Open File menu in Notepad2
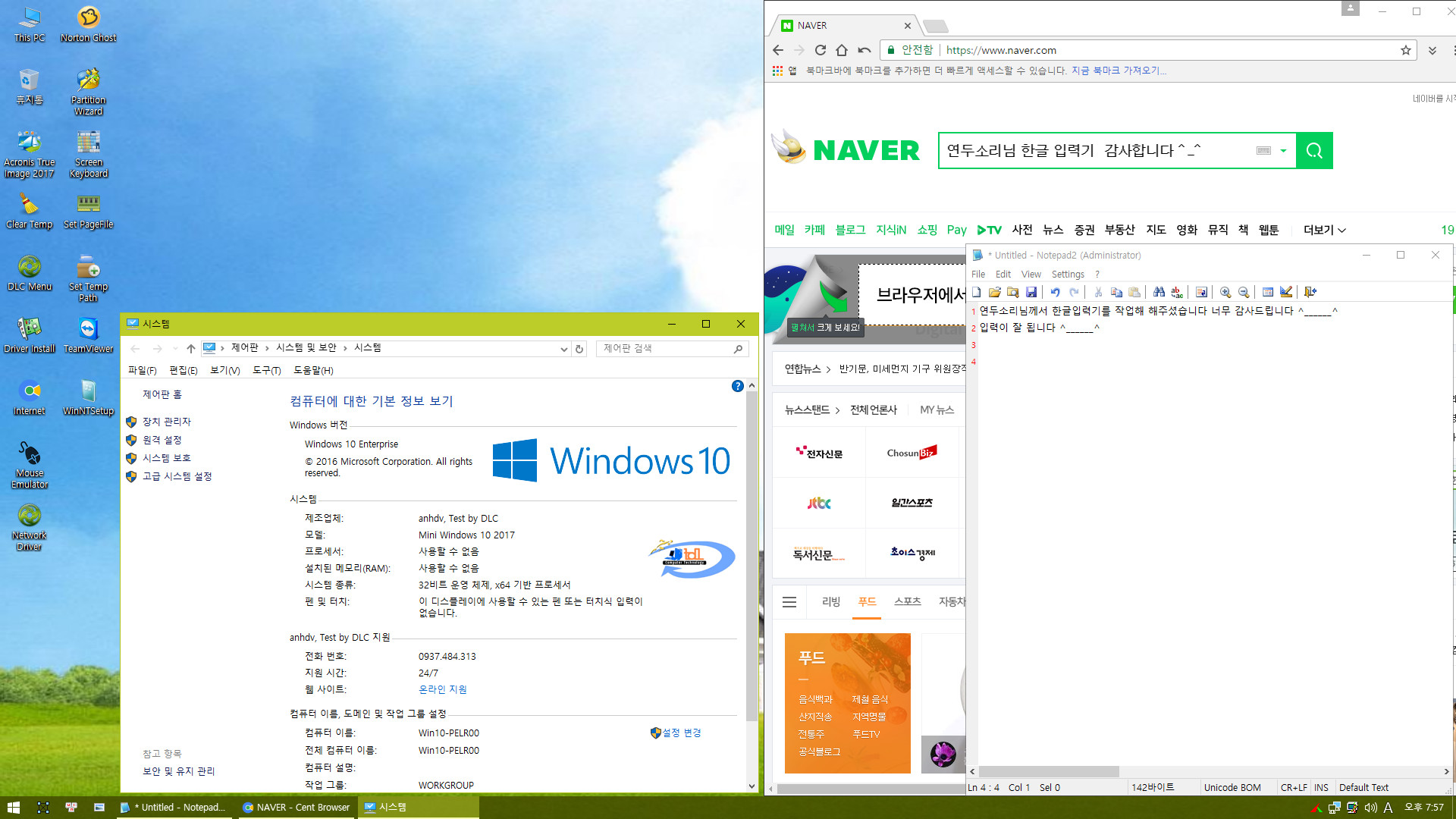The image size is (1456, 819). pos(978,275)
